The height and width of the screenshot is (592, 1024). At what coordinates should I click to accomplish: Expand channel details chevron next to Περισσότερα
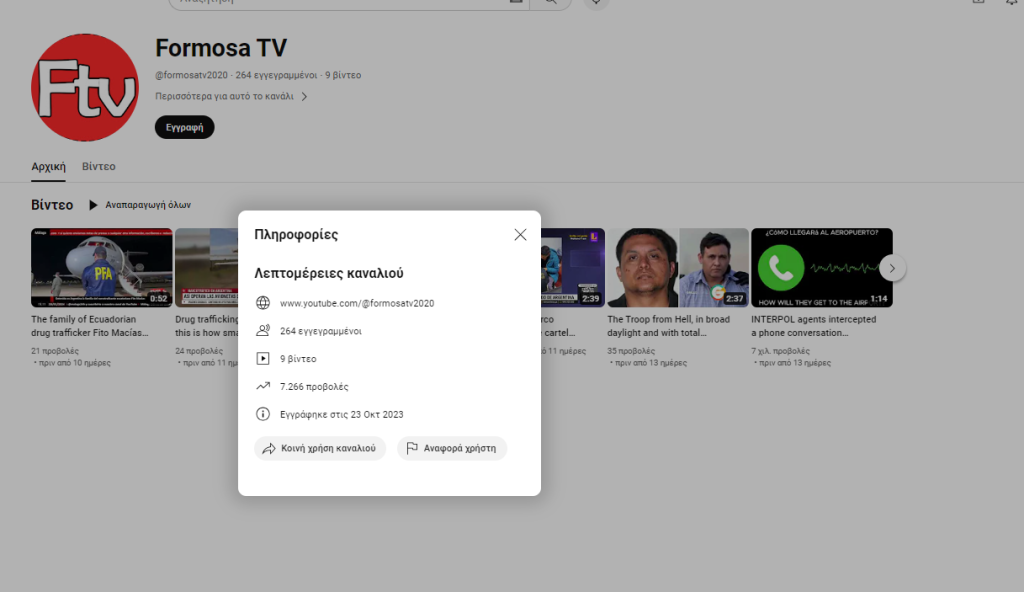304,97
